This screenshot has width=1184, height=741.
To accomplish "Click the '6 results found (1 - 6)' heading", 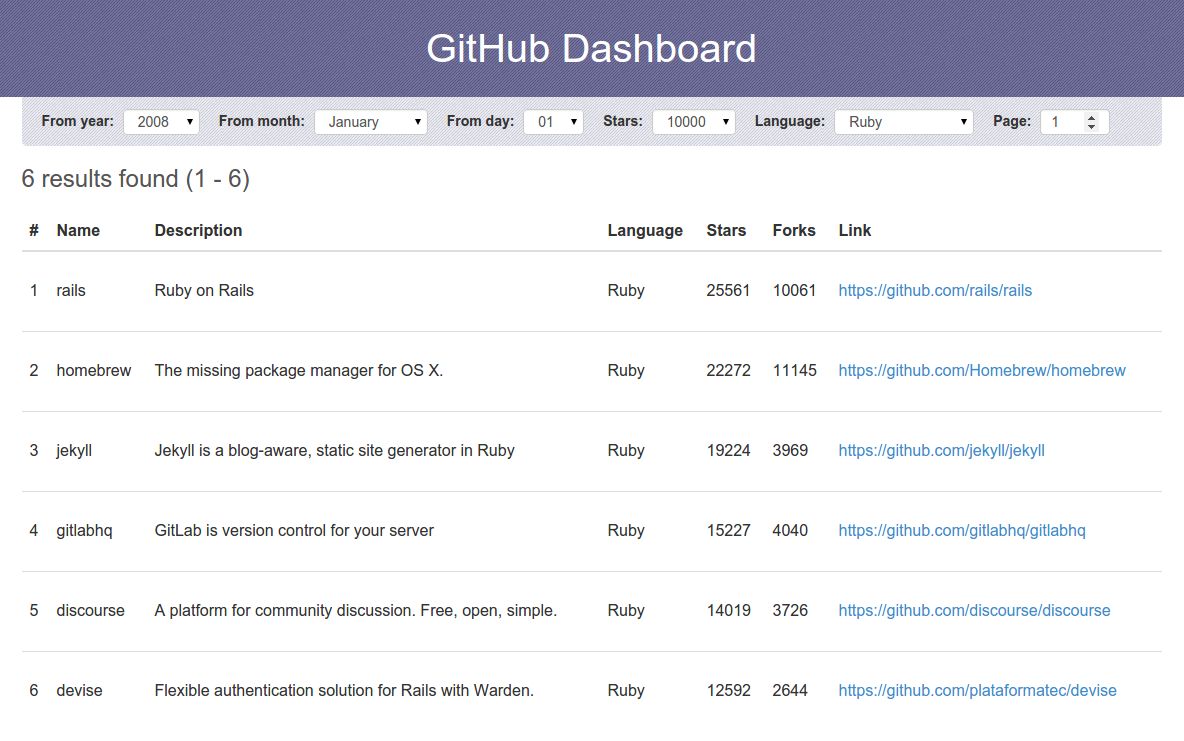I will (x=136, y=179).
